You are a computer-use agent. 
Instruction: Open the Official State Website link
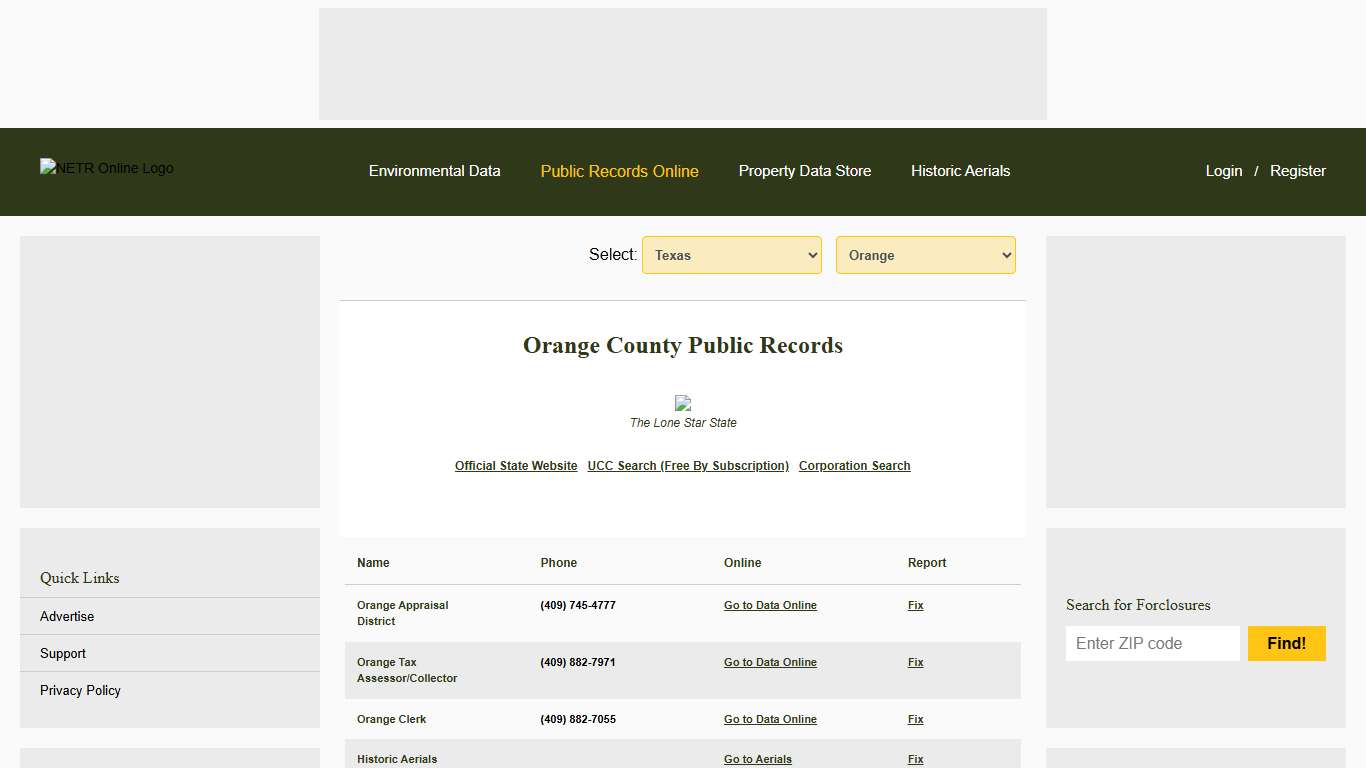[515, 465]
